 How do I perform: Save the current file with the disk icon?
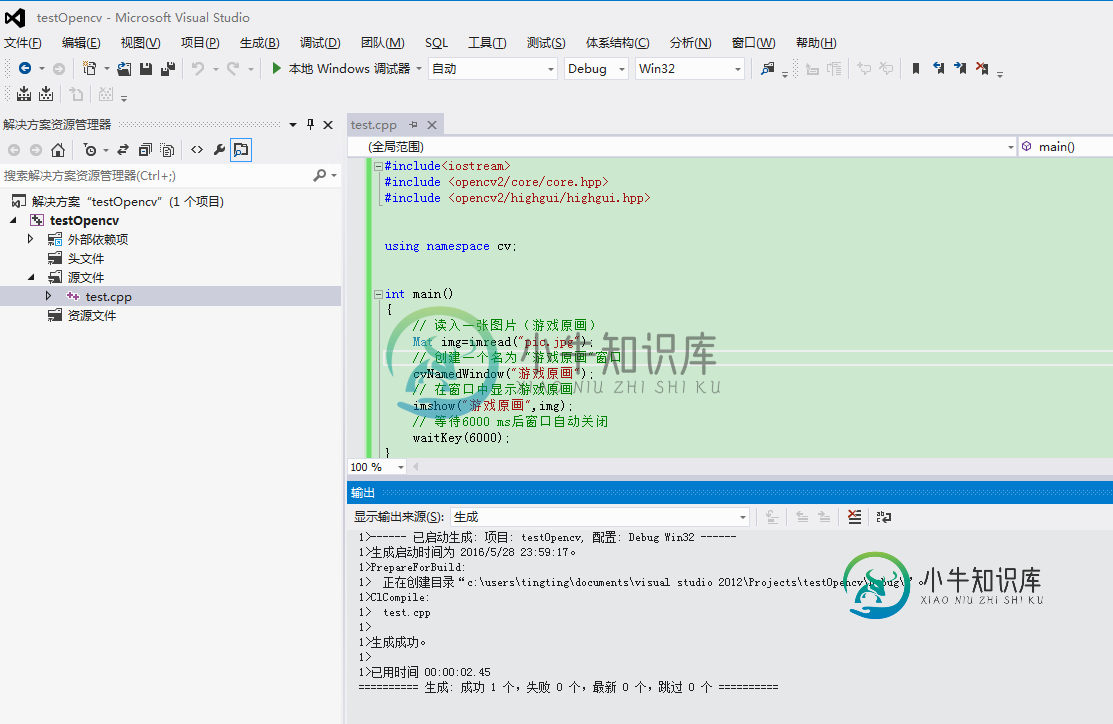(x=146, y=68)
